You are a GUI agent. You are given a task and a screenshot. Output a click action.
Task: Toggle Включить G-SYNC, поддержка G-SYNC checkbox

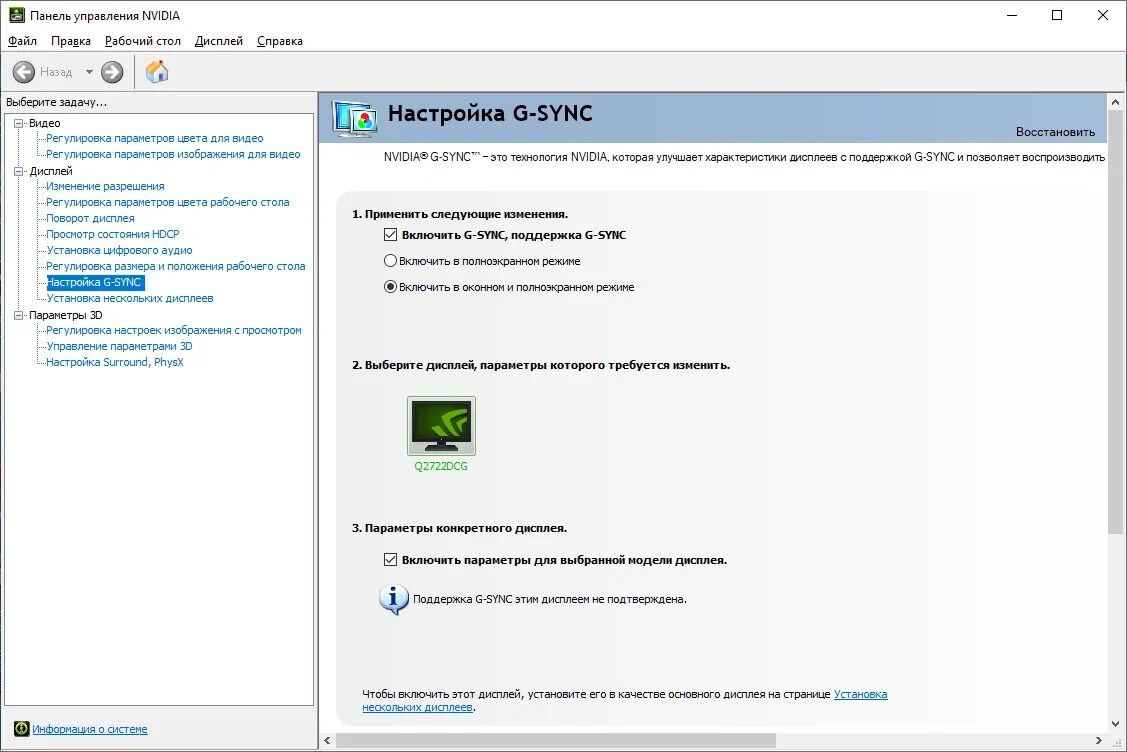pyautogui.click(x=390, y=234)
